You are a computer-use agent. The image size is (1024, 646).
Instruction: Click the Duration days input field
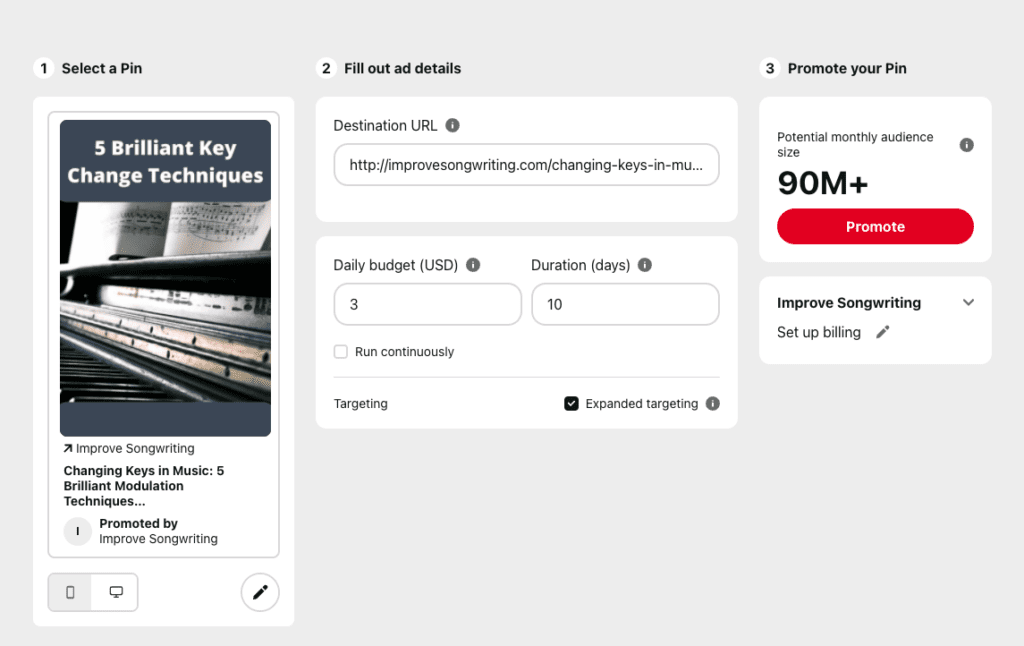point(624,304)
